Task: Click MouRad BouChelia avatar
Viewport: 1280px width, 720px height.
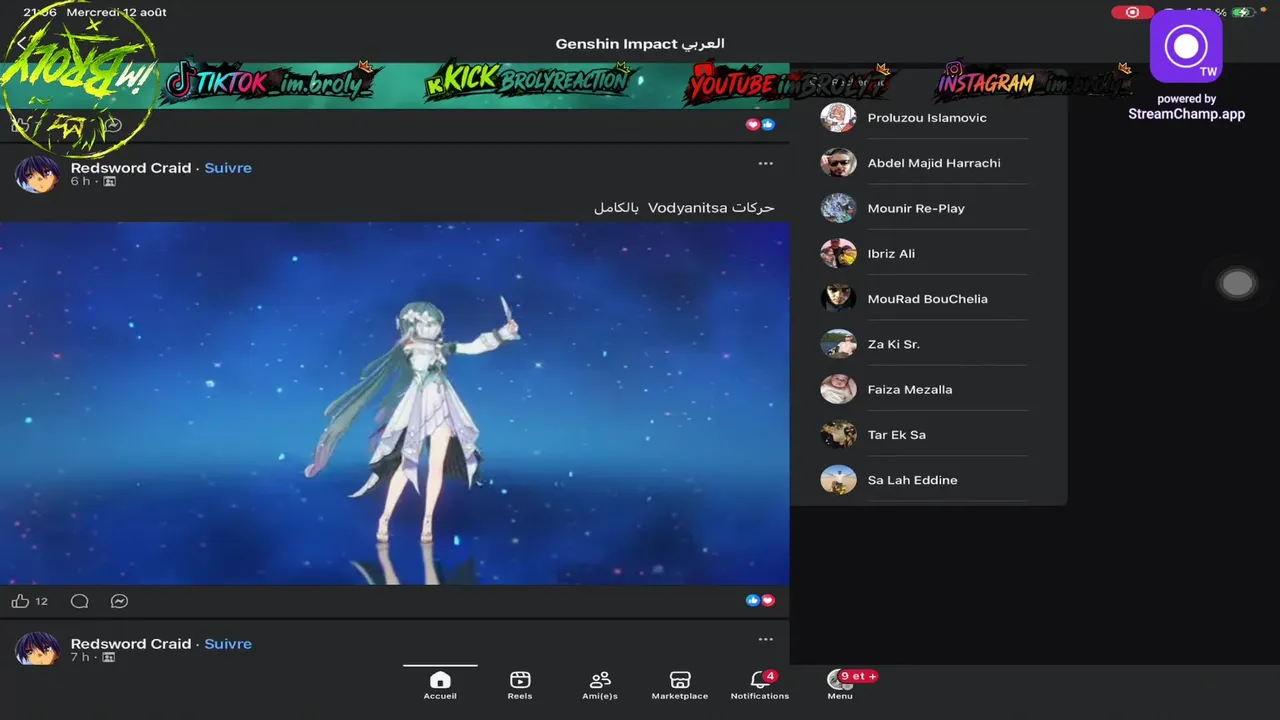Action: [x=838, y=299]
